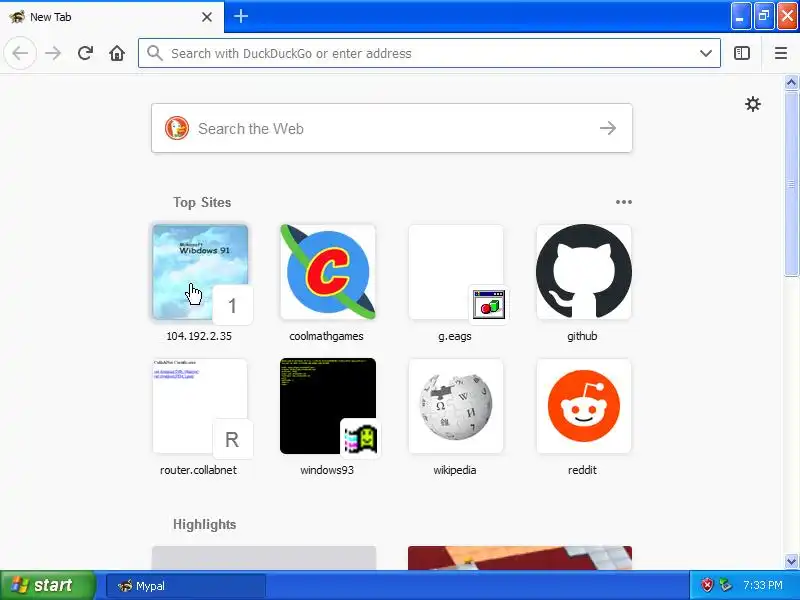Screen dimensions: 800x600
Task: Go back using the back arrow
Action: tap(20, 53)
